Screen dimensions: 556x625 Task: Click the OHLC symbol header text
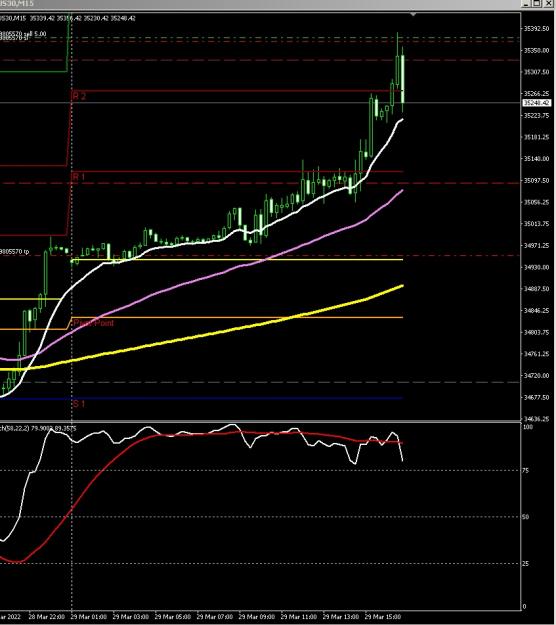tap(68, 18)
